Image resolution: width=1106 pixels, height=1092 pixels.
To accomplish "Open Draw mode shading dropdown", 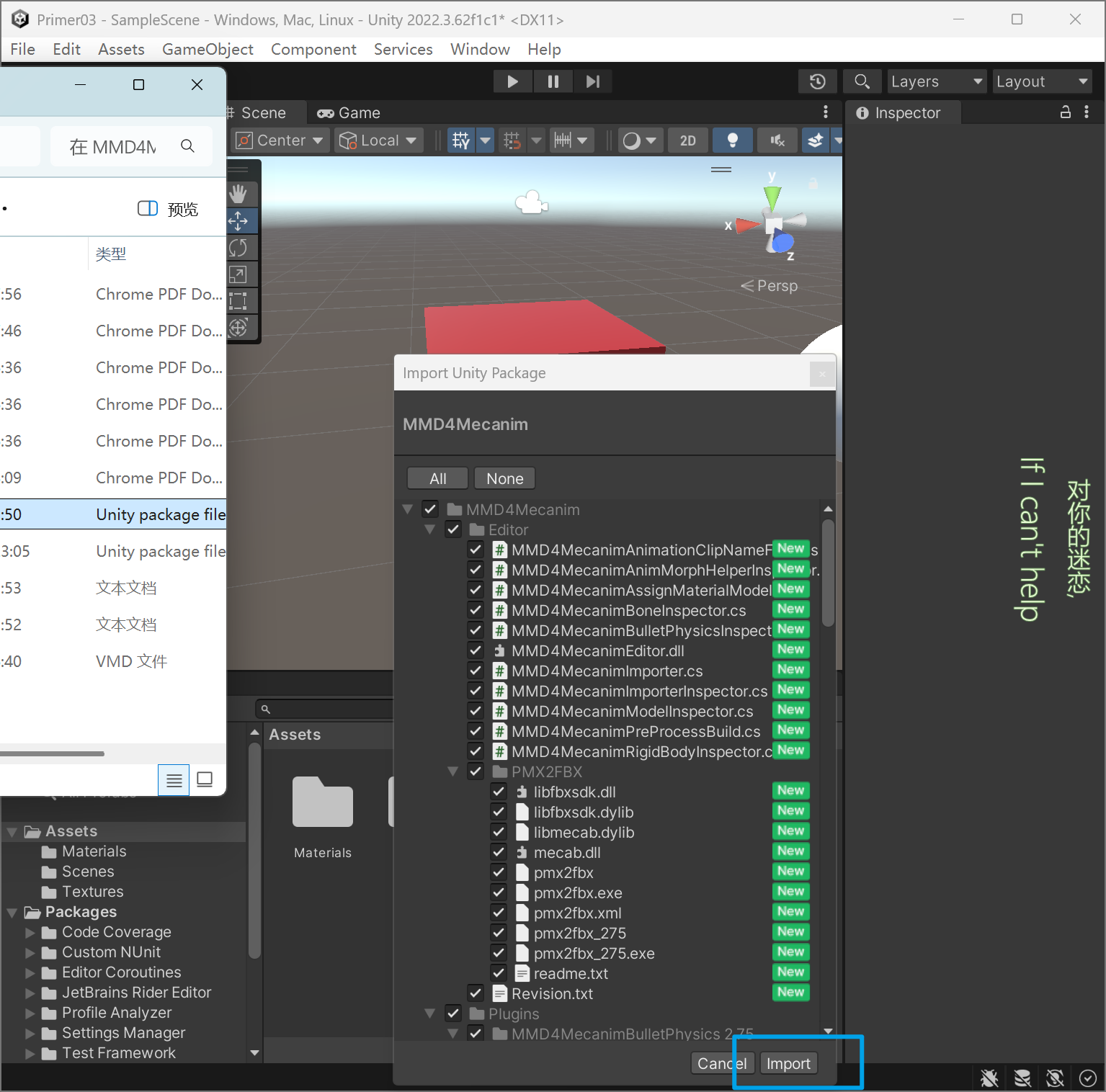I will click(641, 140).
